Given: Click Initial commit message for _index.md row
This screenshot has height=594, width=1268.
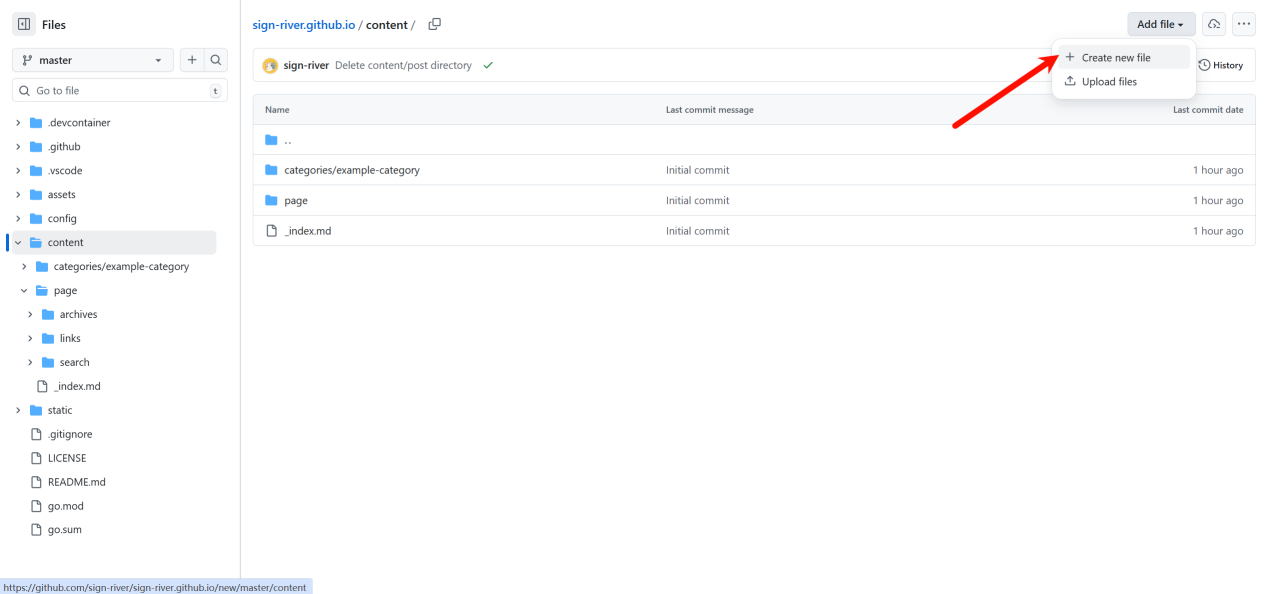Looking at the screenshot, I should (698, 231).
